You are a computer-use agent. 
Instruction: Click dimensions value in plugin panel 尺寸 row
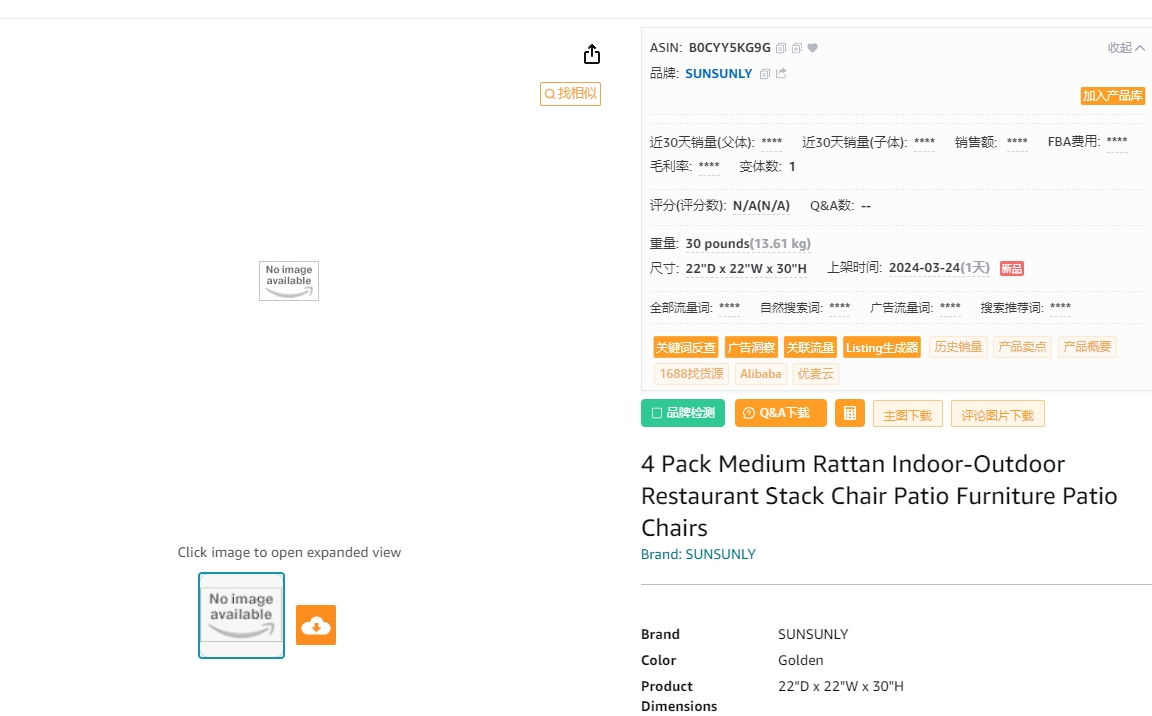746,269
